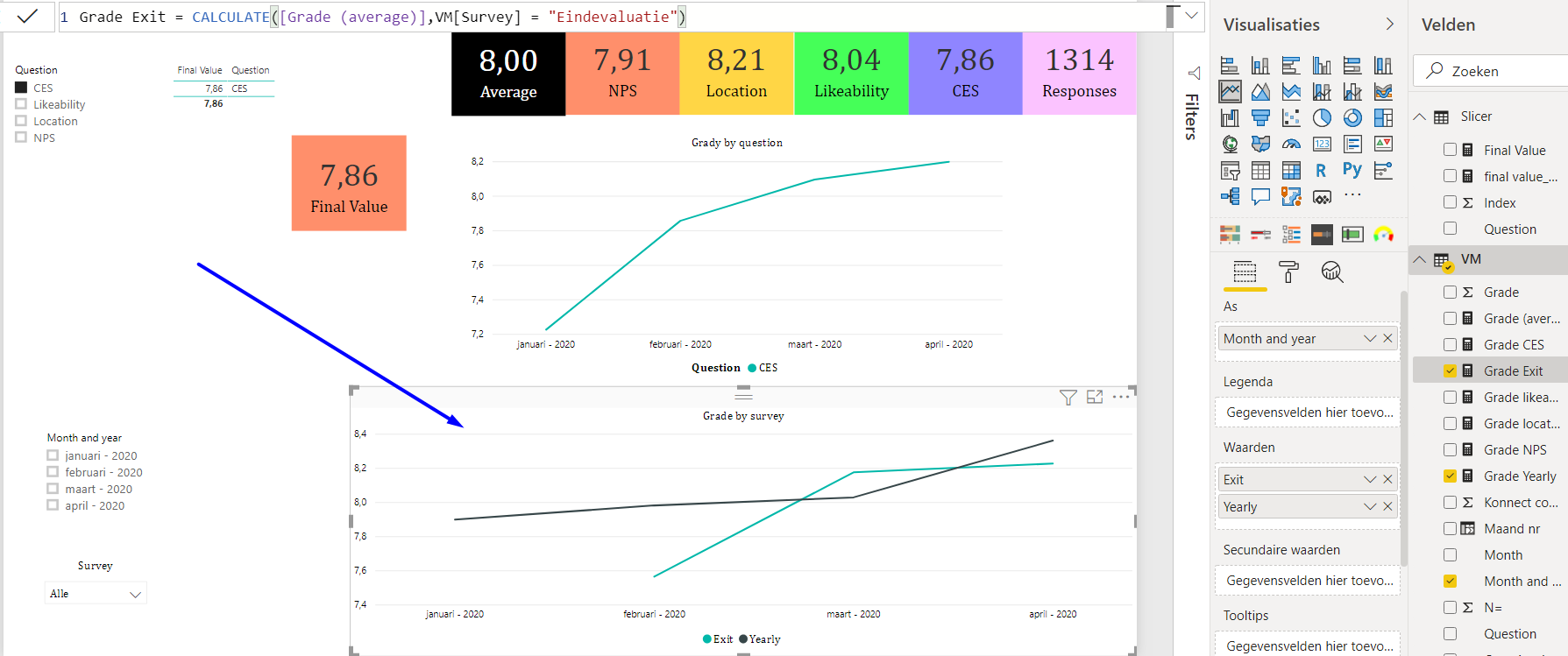Open more visuals ellipsis menu
This screenshot has width=1568, height=656.
[x=1352, y=195]
